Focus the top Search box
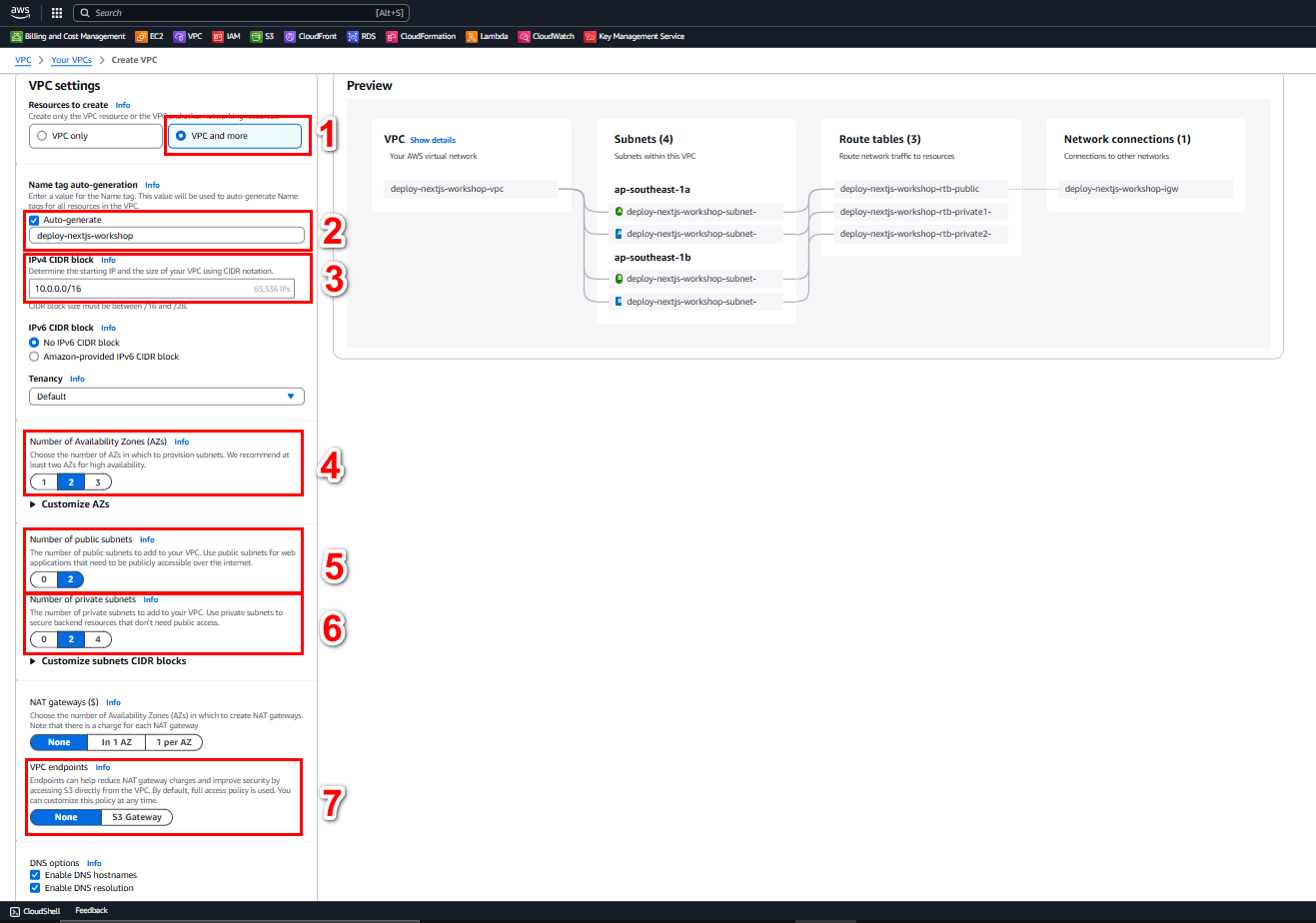The height and width of the screenshot is (923, 1316). [x=241, y=13]
